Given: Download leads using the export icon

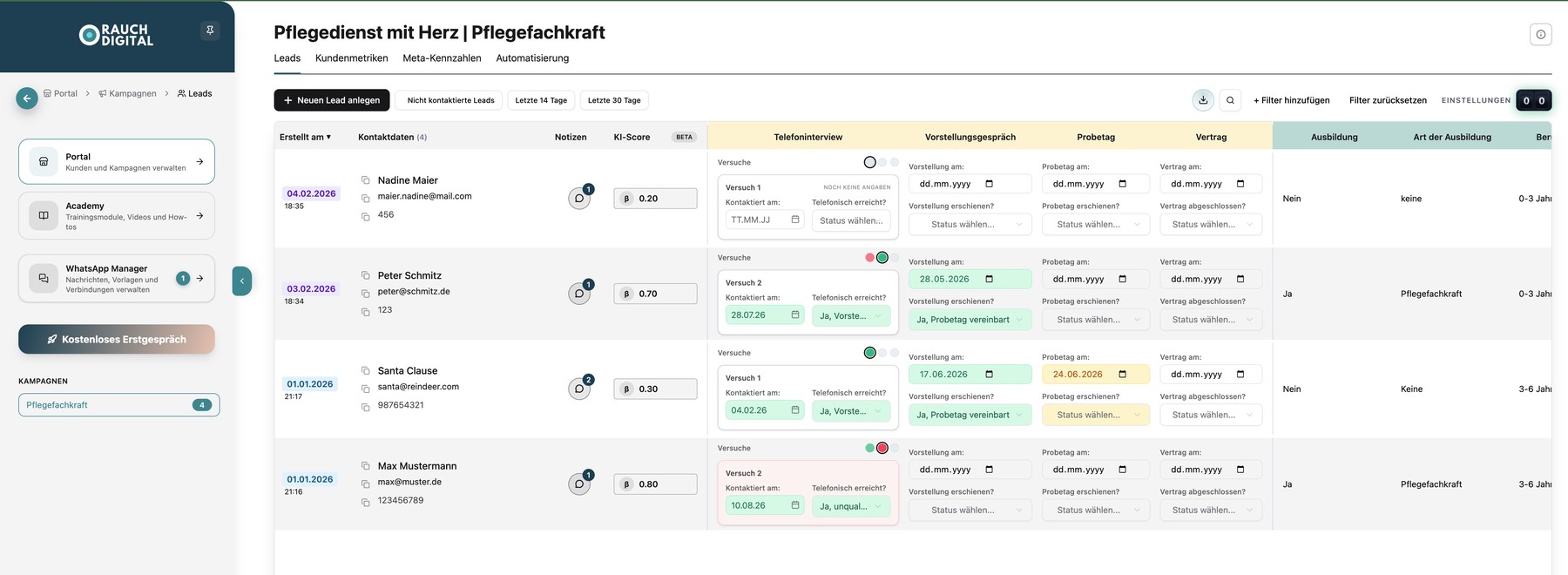Looking at the screenshot, I should (x=1203, y=100).
